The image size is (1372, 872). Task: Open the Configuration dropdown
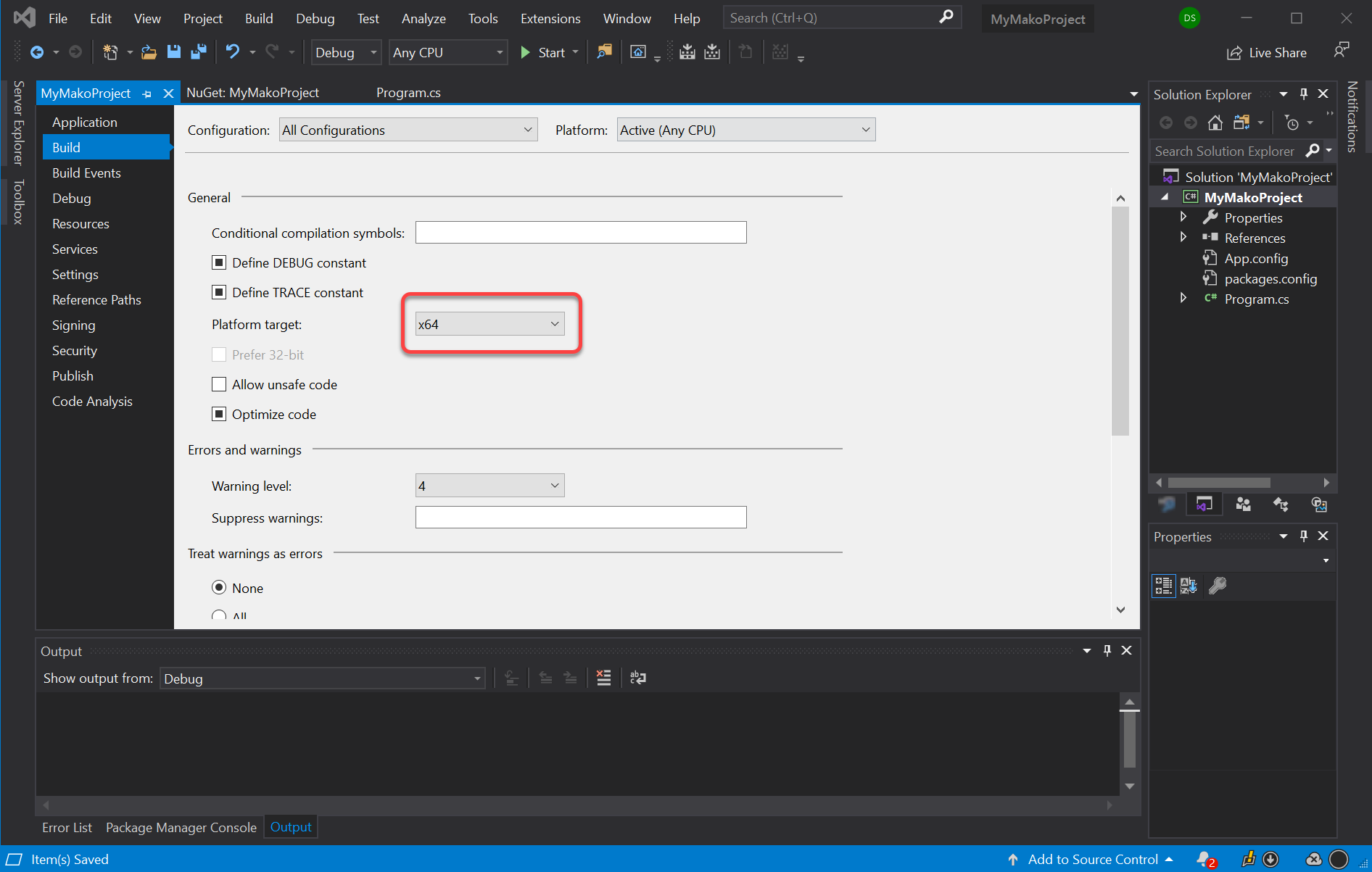408,130
